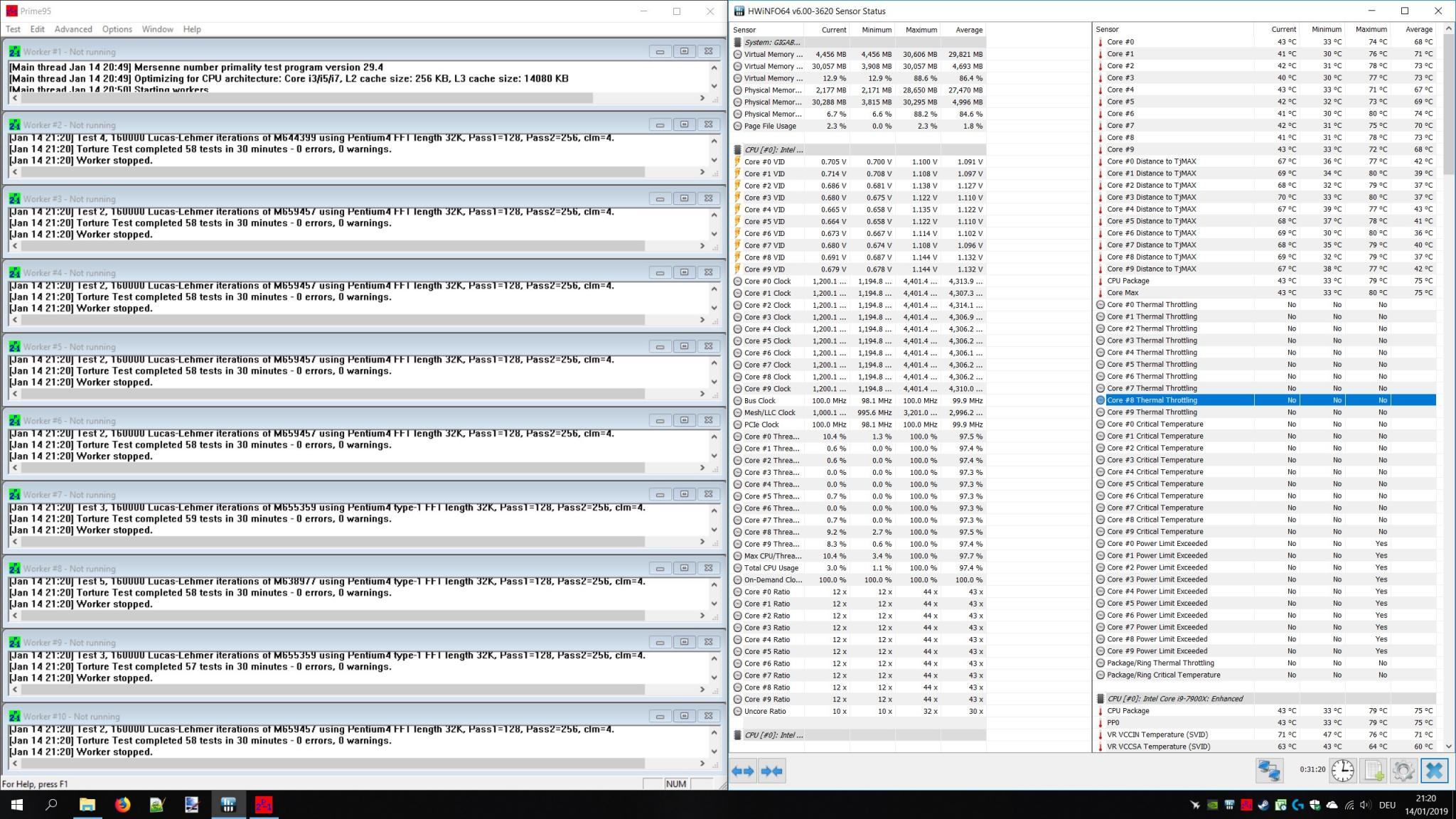Open the OneDrive cloud tray icon
Viewport: 1456px width, 819px height.
(x=1332, y=805)
